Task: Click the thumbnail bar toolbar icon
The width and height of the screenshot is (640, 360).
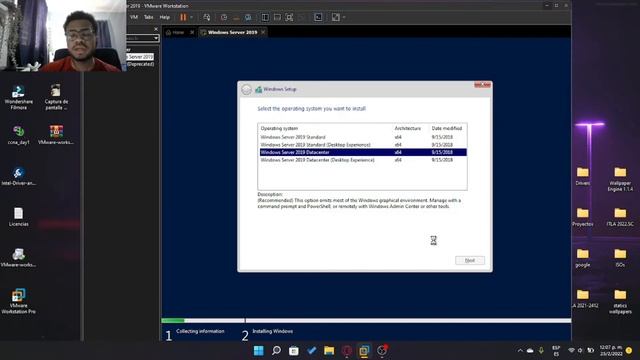Action: [x=277, y=17]
